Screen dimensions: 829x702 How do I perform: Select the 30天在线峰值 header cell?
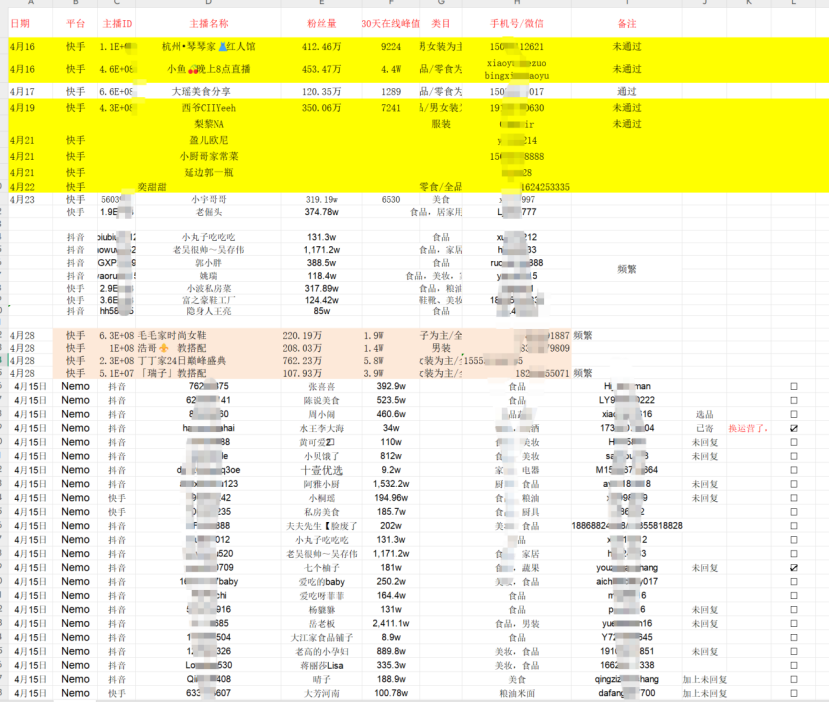[x=391, y=23]
